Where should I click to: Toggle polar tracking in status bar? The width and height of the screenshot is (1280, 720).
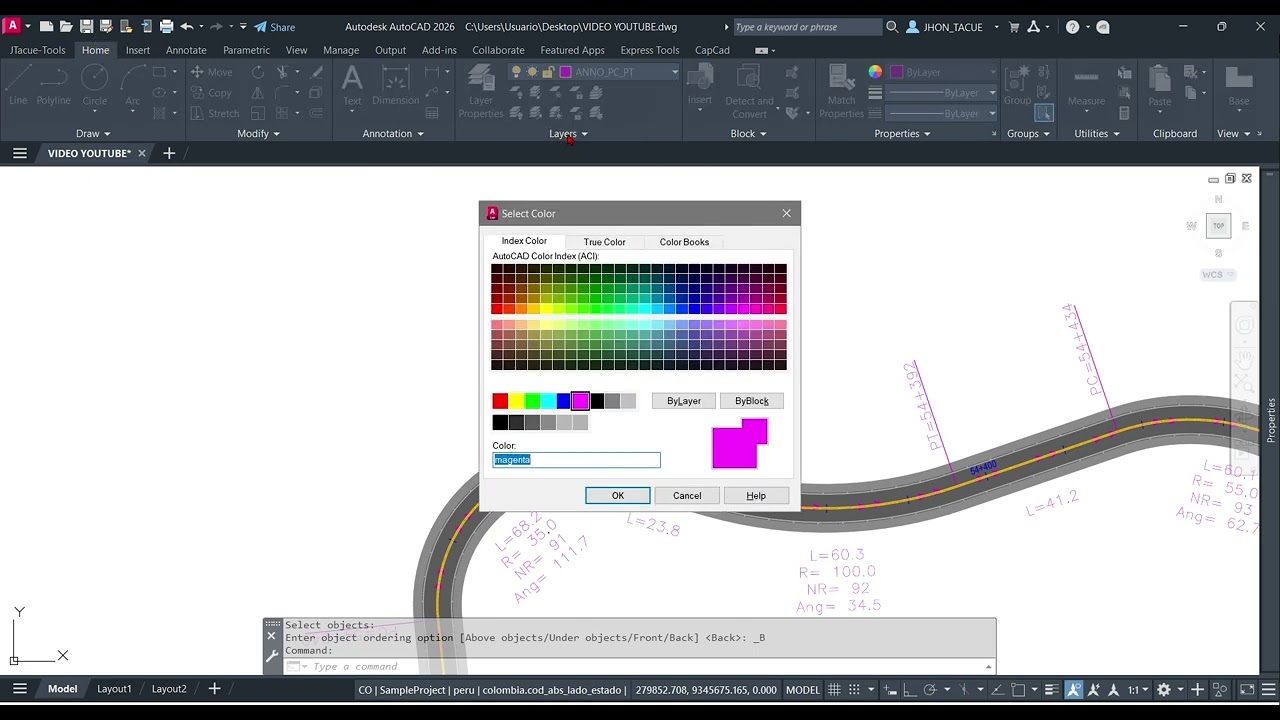(929, 689)
